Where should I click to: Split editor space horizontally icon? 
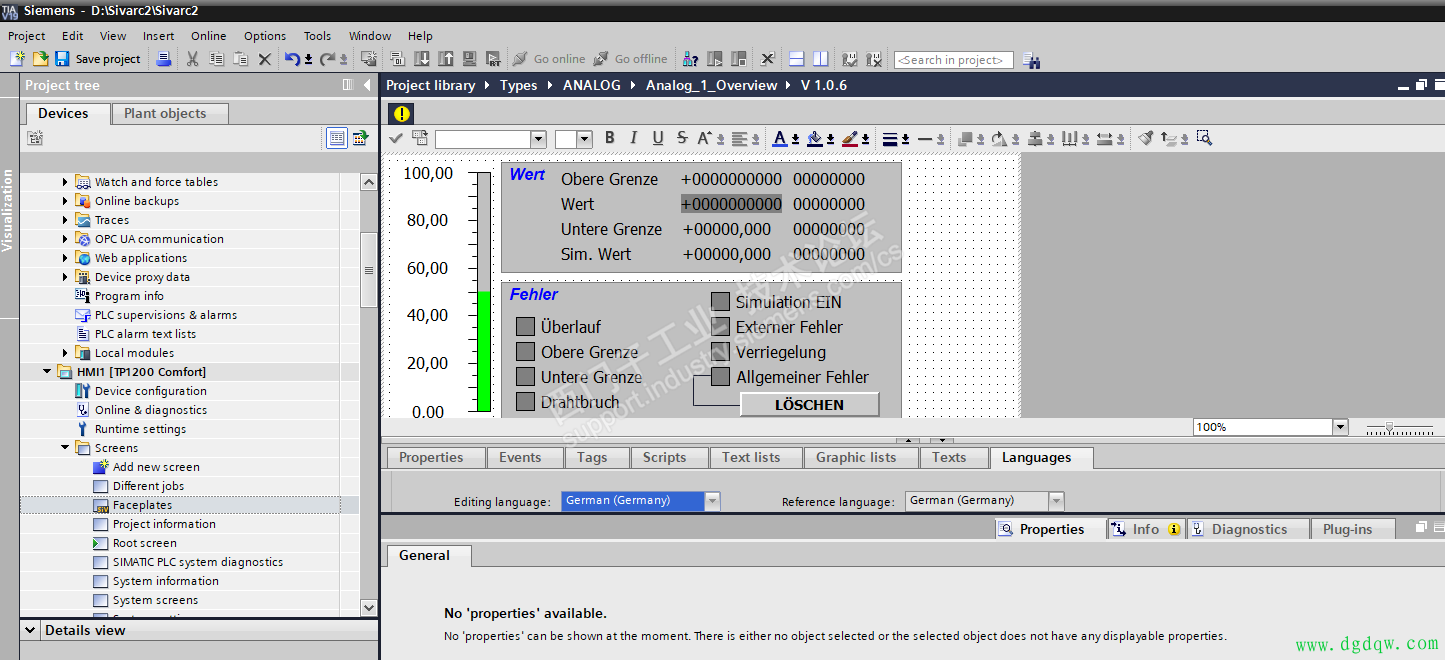797,59
